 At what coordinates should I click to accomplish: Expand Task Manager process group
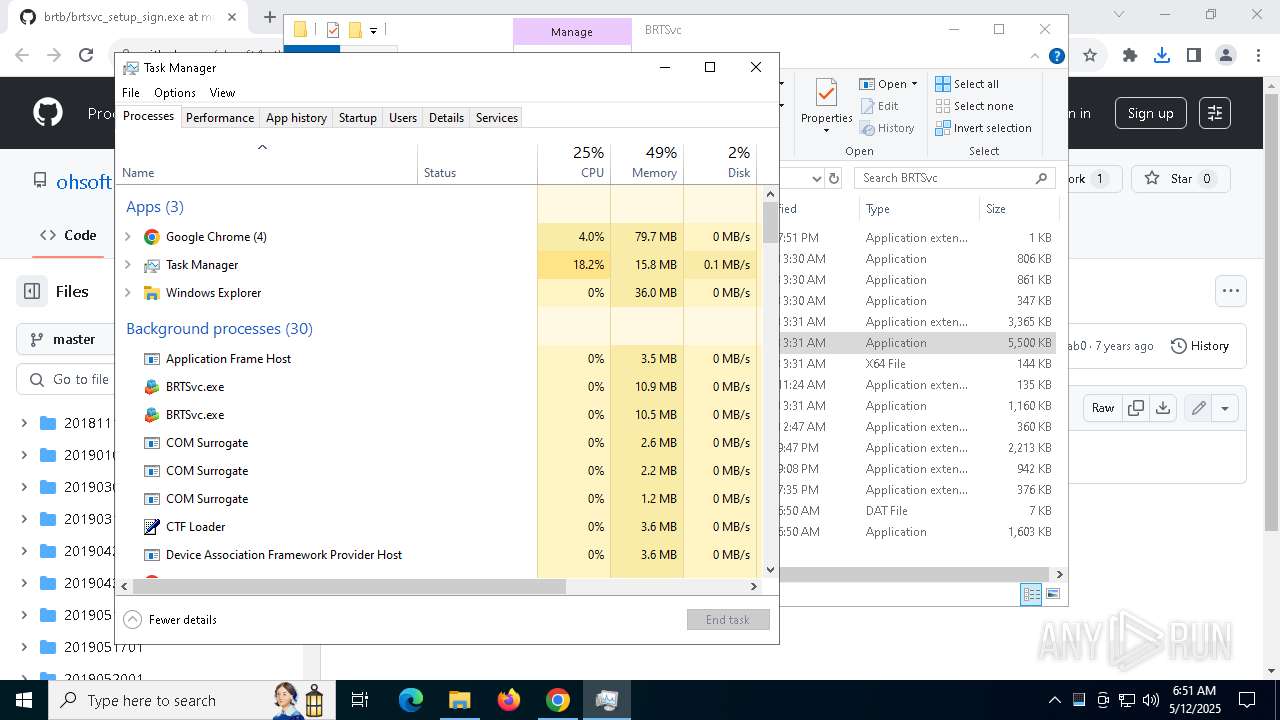(x=127, y=265)
